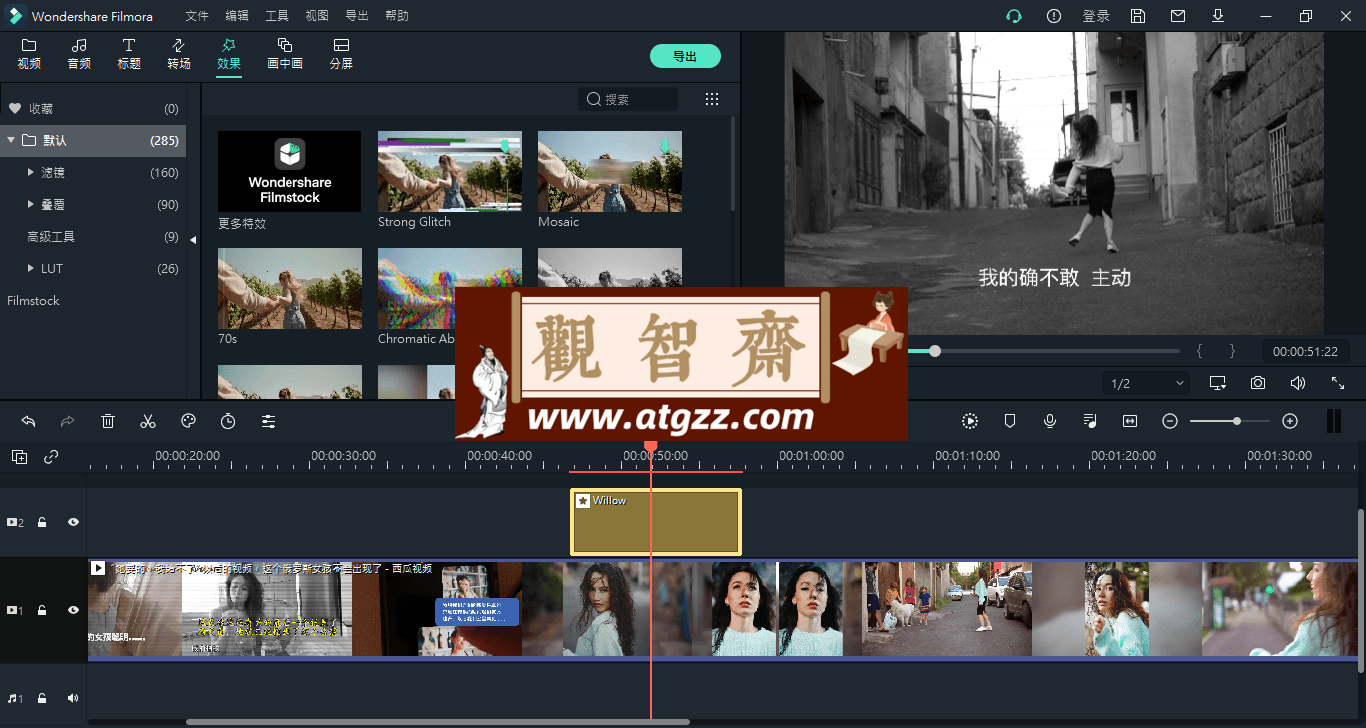Take a snapshot with the camera icon
Viewport: 1366px width, 728px height.
[1258, 383]
